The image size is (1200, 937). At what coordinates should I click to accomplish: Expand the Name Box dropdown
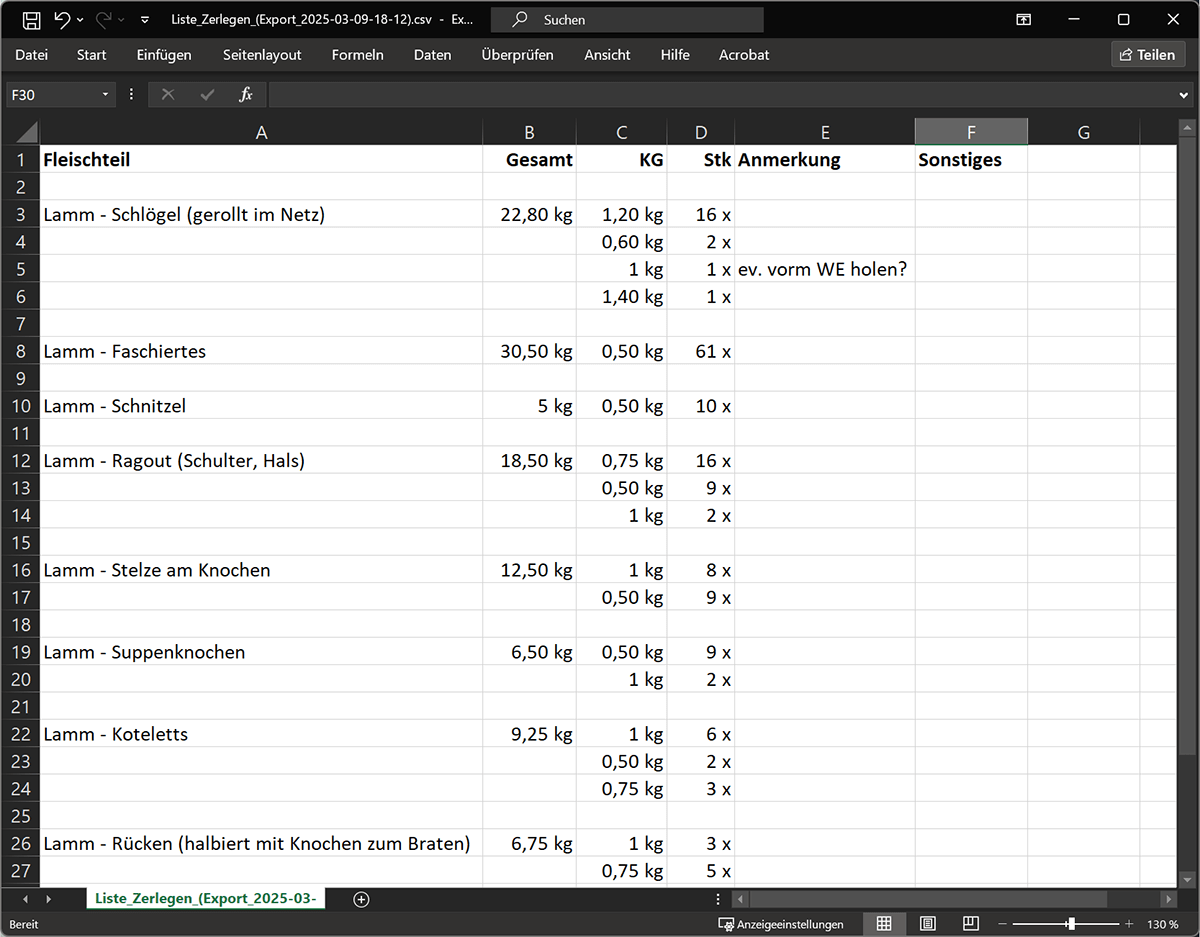[105, 95]
